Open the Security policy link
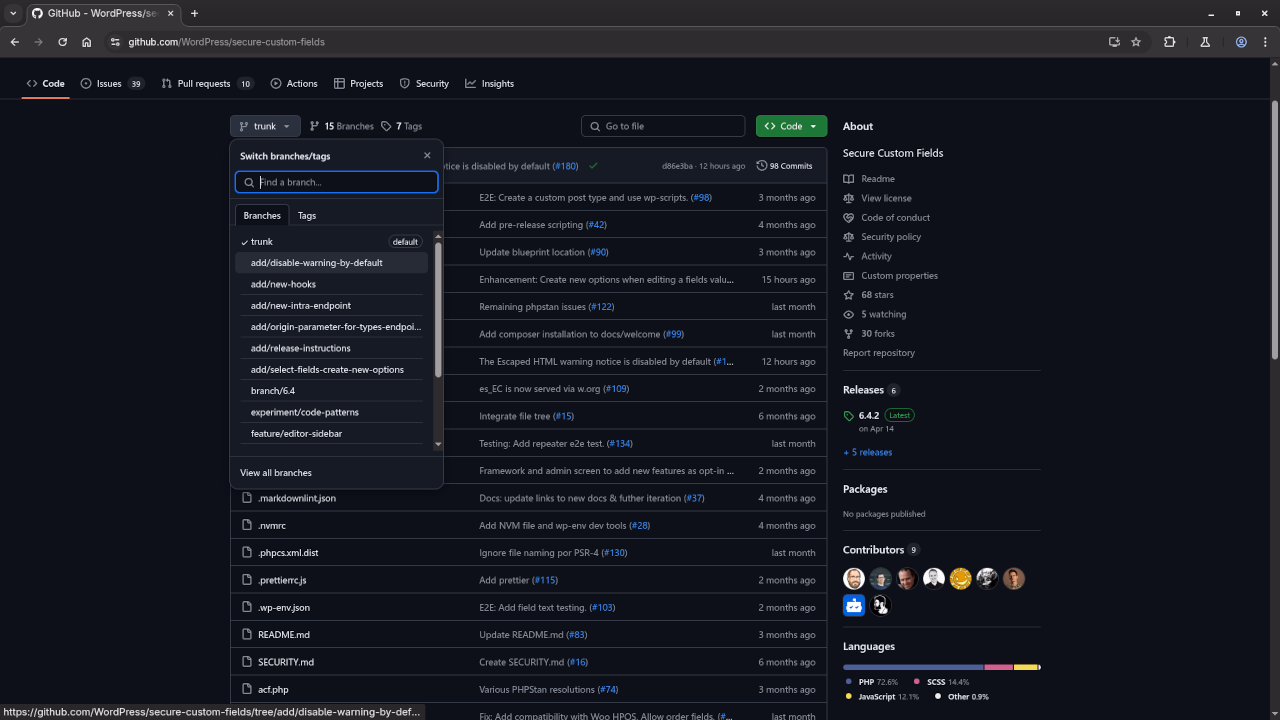Viewport: 1280px width, 720px height. (x=882, y=237)
